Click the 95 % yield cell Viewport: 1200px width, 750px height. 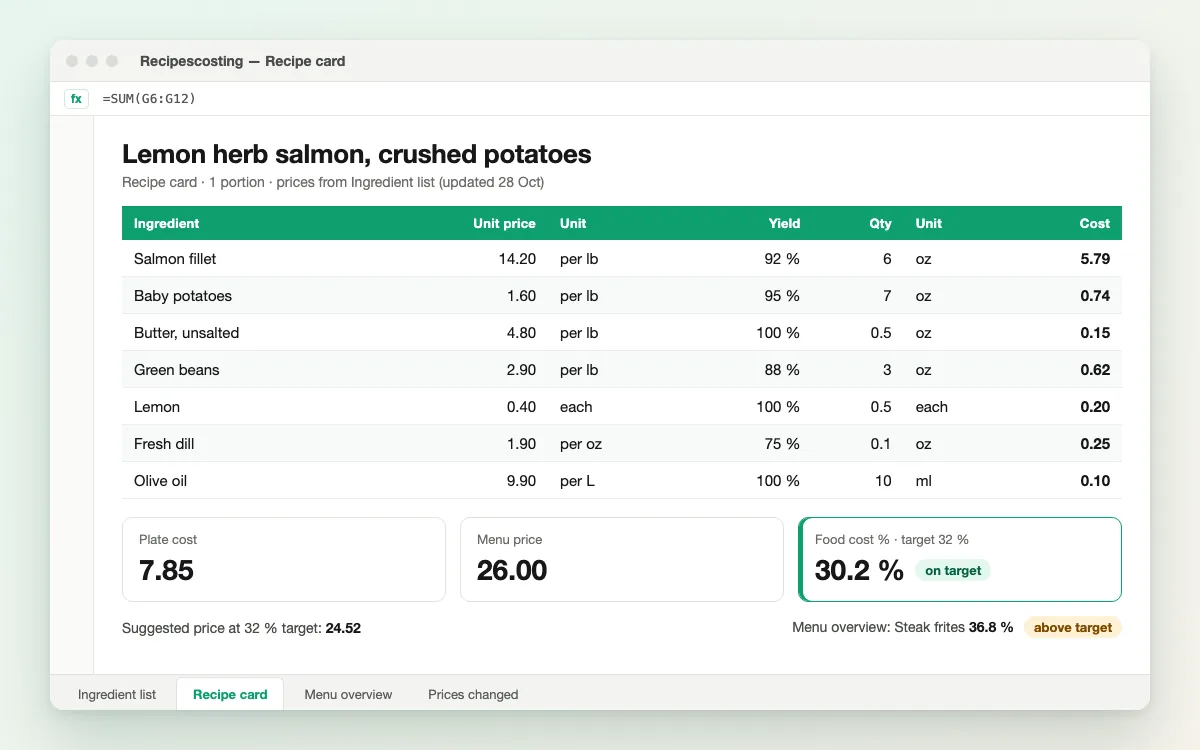[781, 296]
